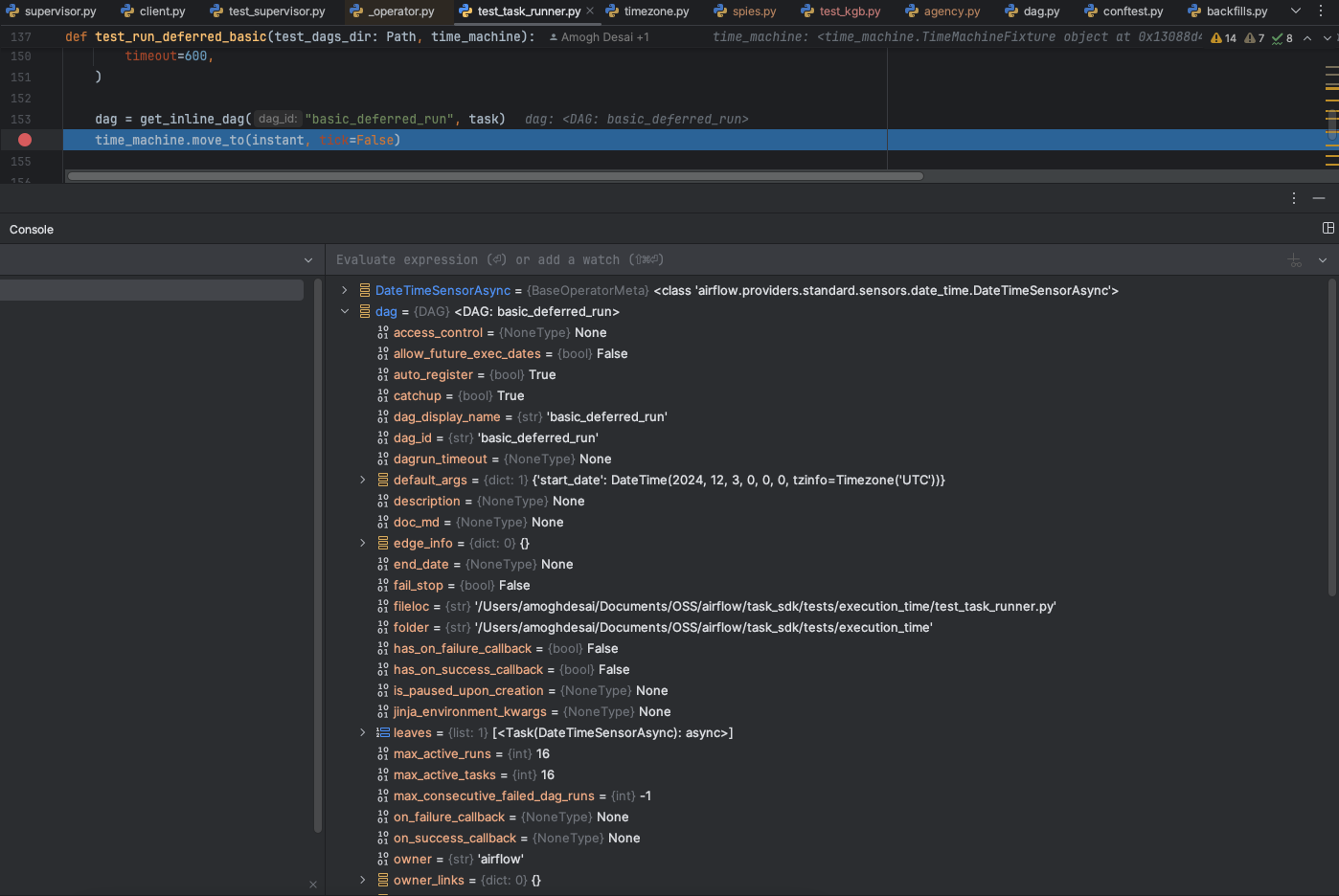This screenshot has height=896, width=1339.
Task: Click selected frame in left pane
Action: (x=151, y=290)
